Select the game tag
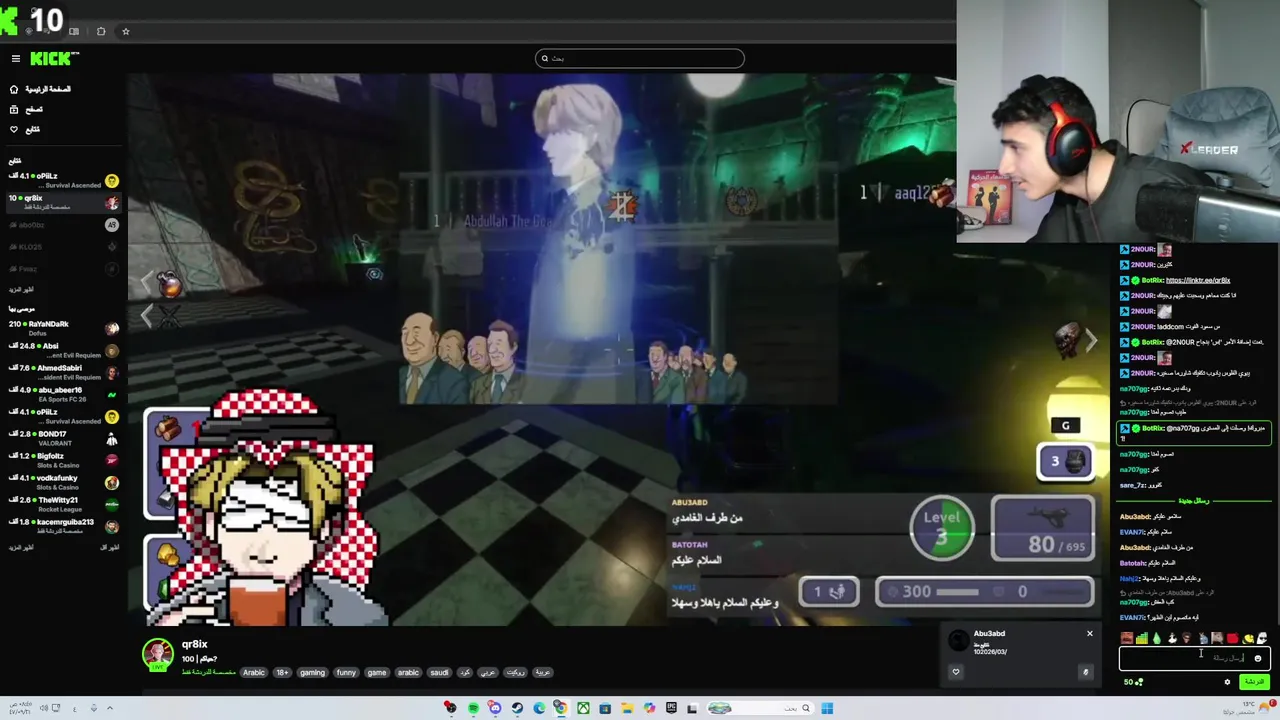Screen dimensions: 1280x720 click(376, 672)
